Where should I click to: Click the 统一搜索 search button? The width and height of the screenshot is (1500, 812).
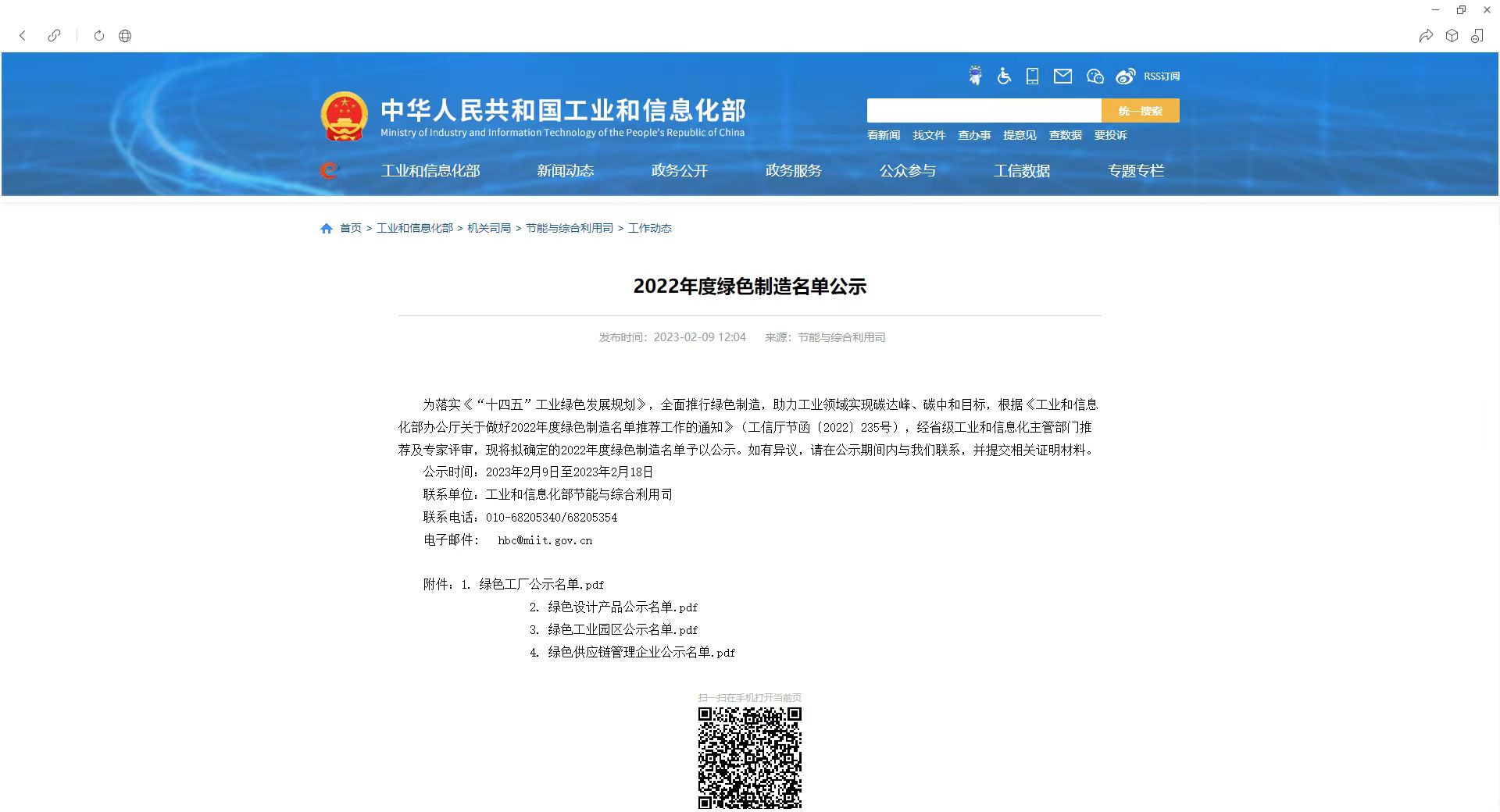click(x=1140, y=111)
